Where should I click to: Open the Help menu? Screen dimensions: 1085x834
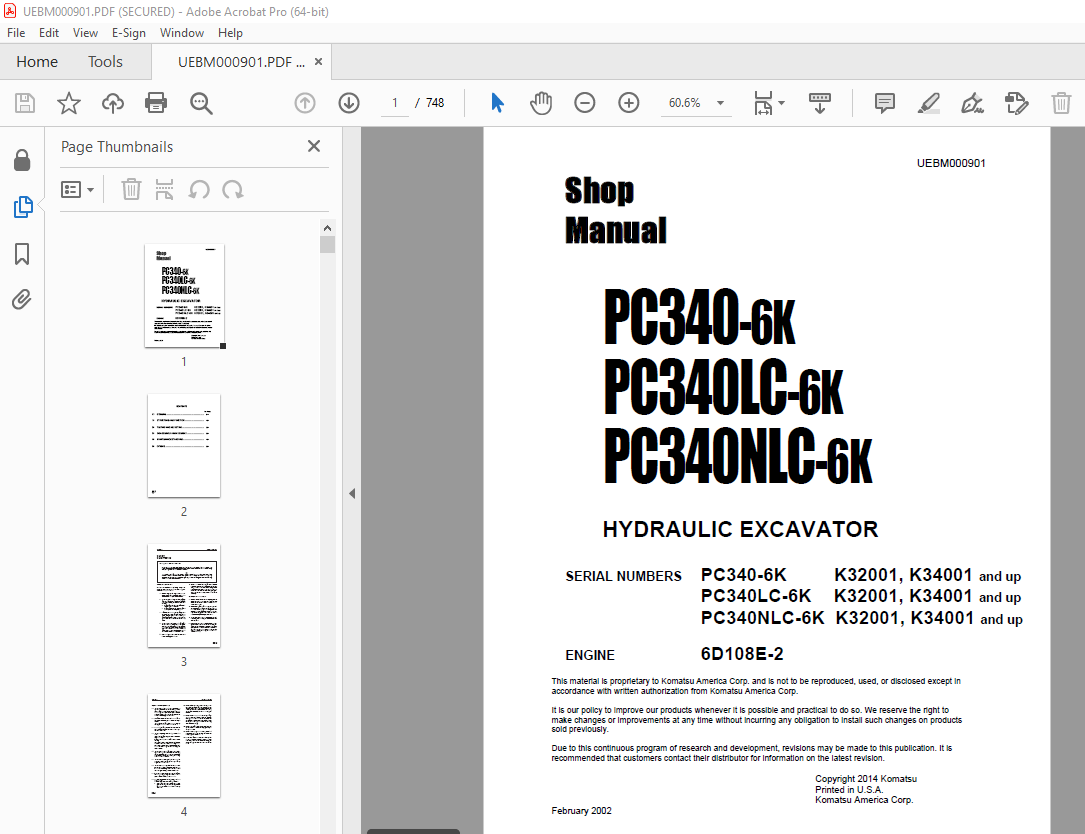(230, 33)
